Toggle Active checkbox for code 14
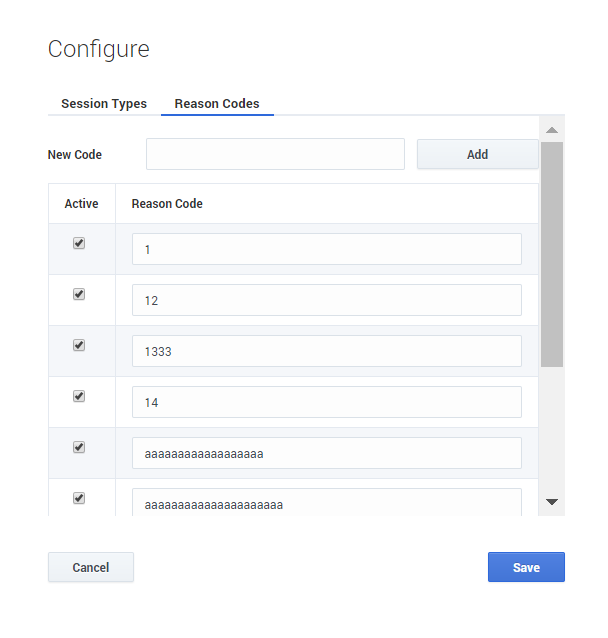608x638 pixels. [79, 396]
